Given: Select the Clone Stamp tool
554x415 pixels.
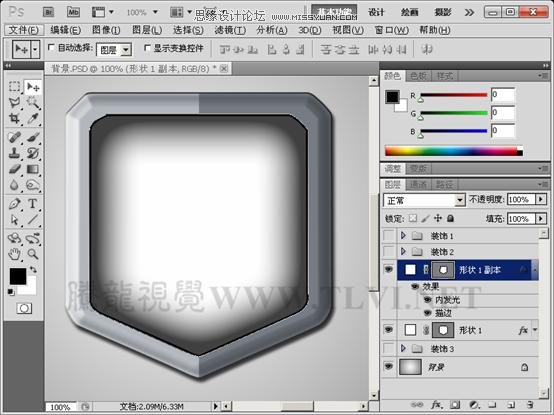Looking at the screenshot, I should [14, 153].
